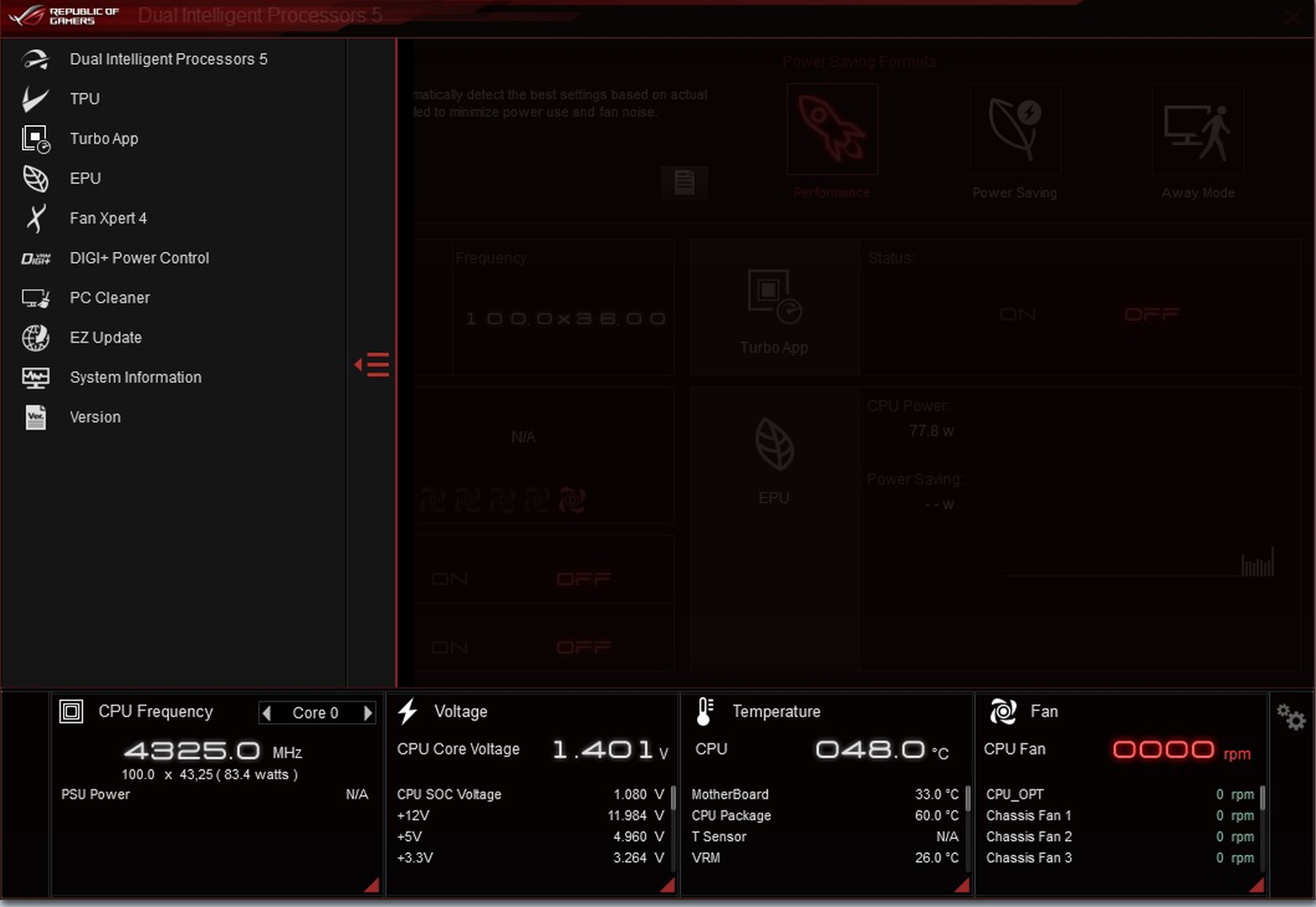Screen dimensions: 1316x907
Task: Turn Turbo App status OFF
Action: coord(1151,314)
